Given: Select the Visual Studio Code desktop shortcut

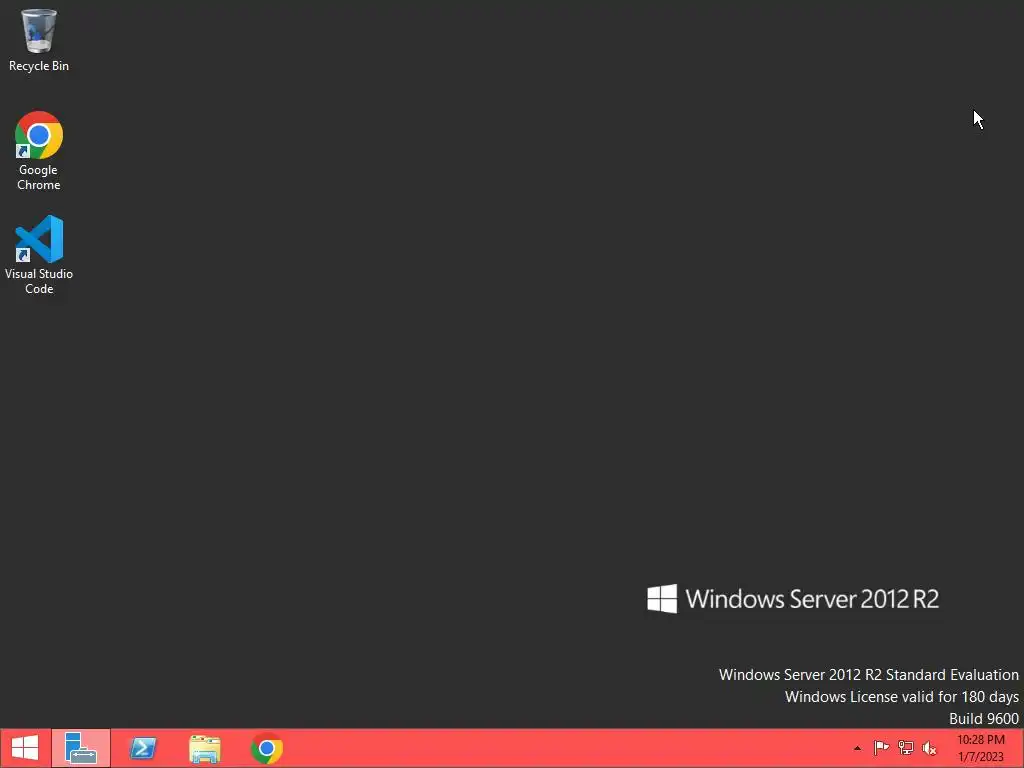Looking at the screenshot, I should pos(39,255).
